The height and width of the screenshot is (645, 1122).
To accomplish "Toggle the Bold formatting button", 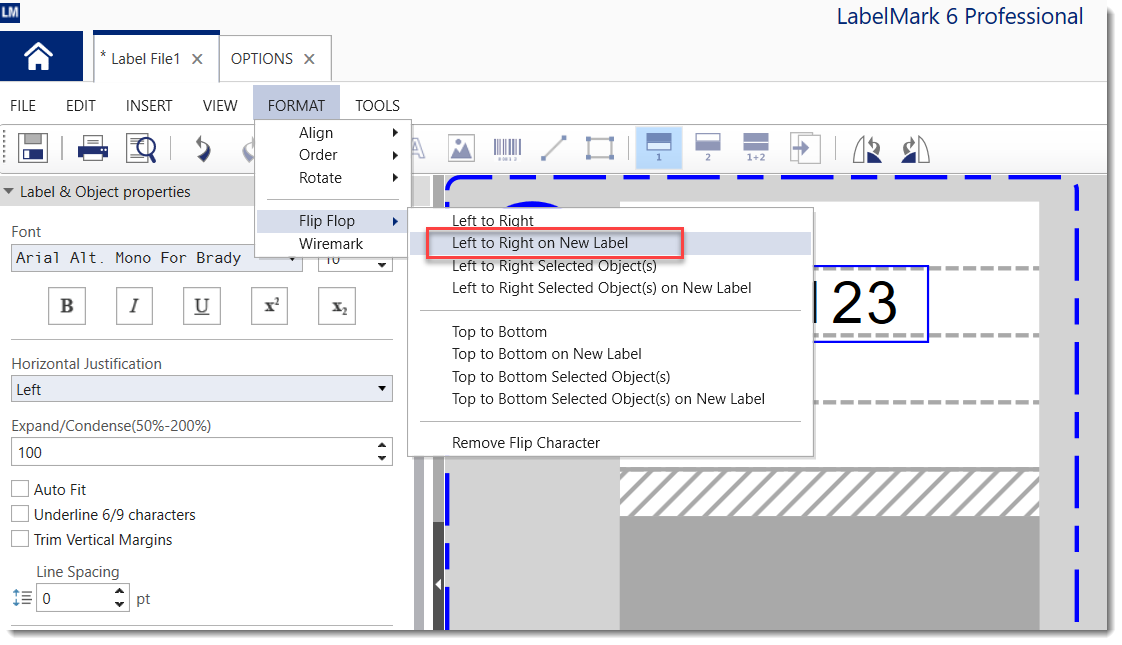I will (67, 307).
